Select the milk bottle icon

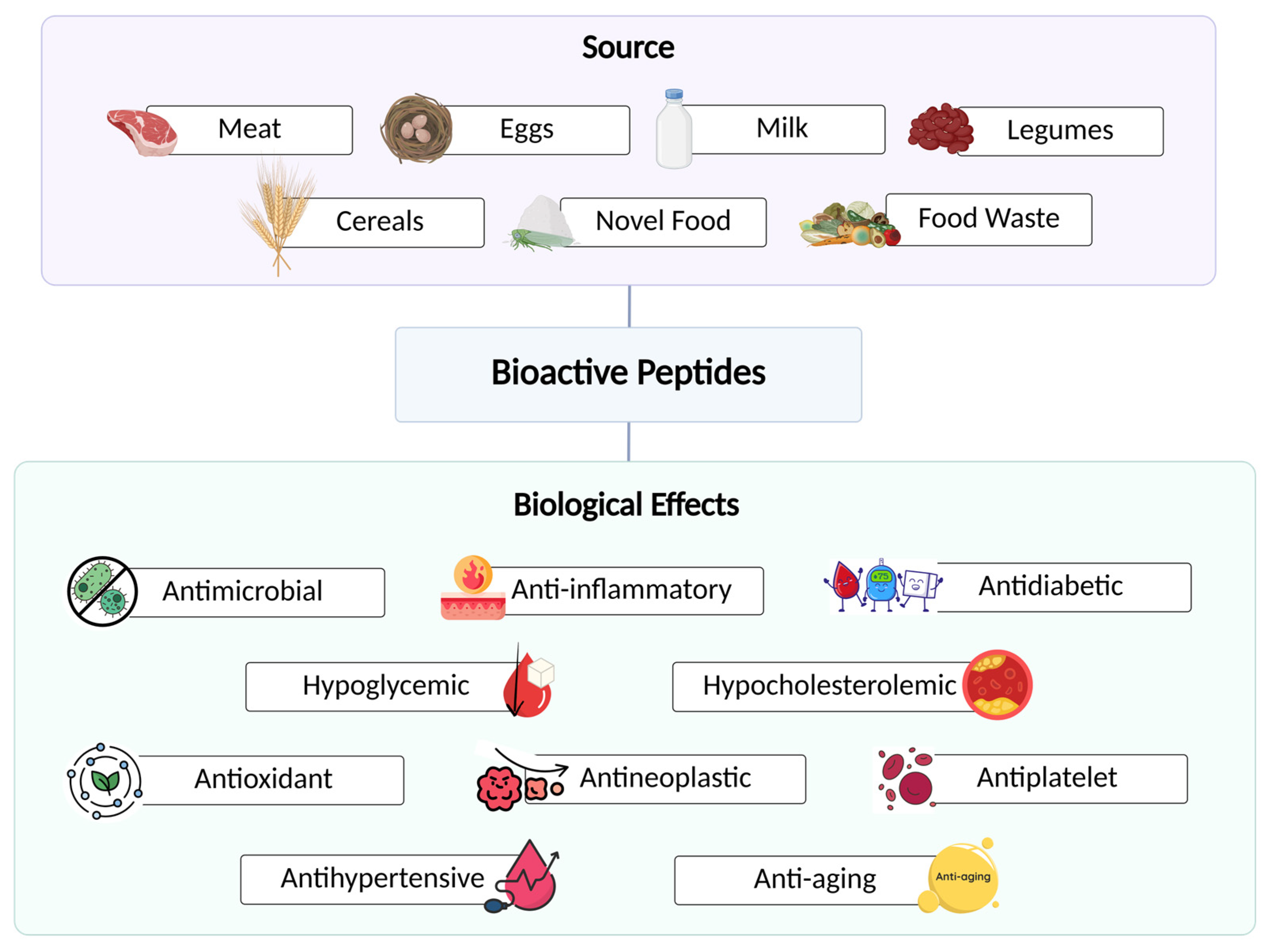coord(673,130)
